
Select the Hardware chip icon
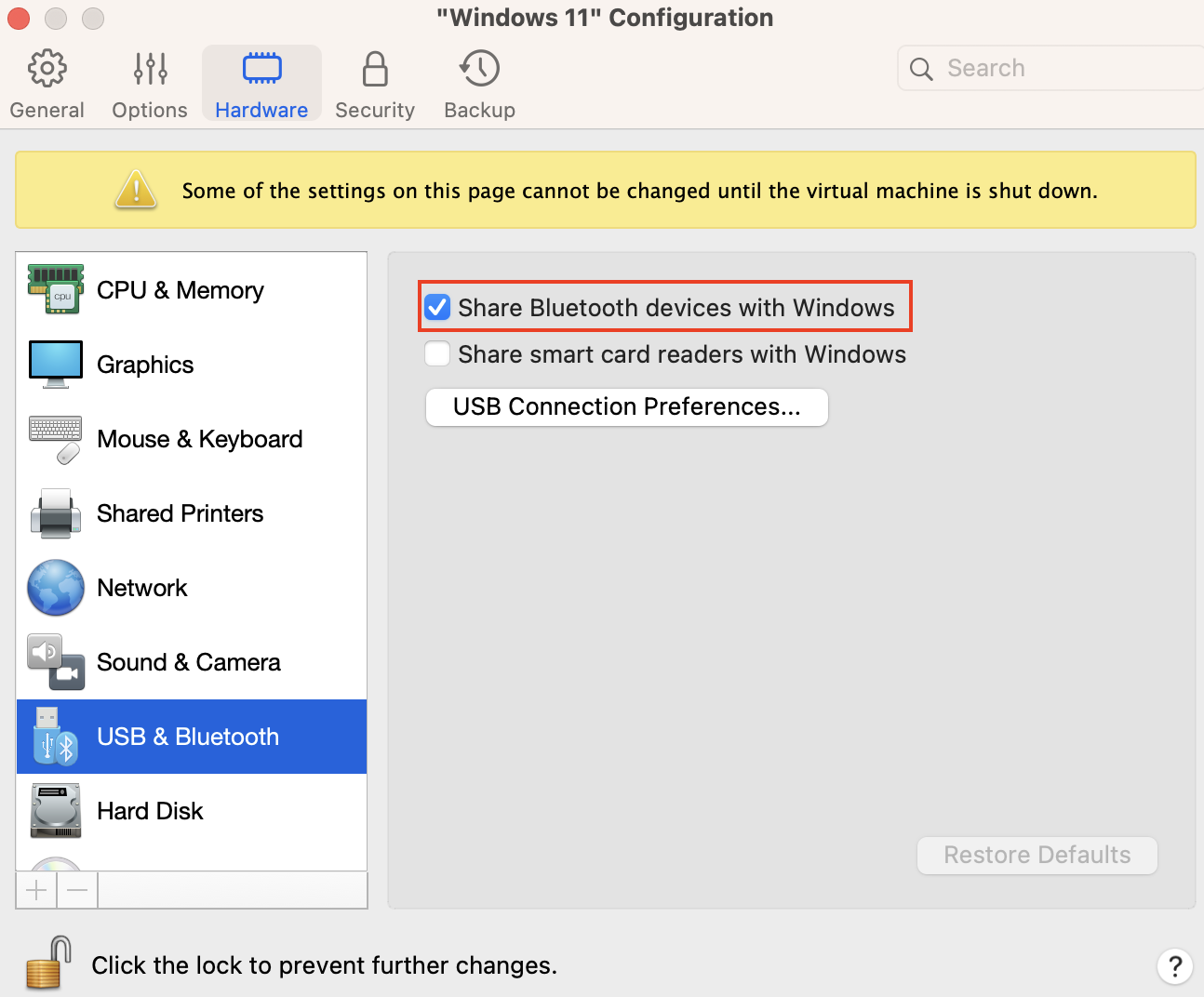pos(261,68)
